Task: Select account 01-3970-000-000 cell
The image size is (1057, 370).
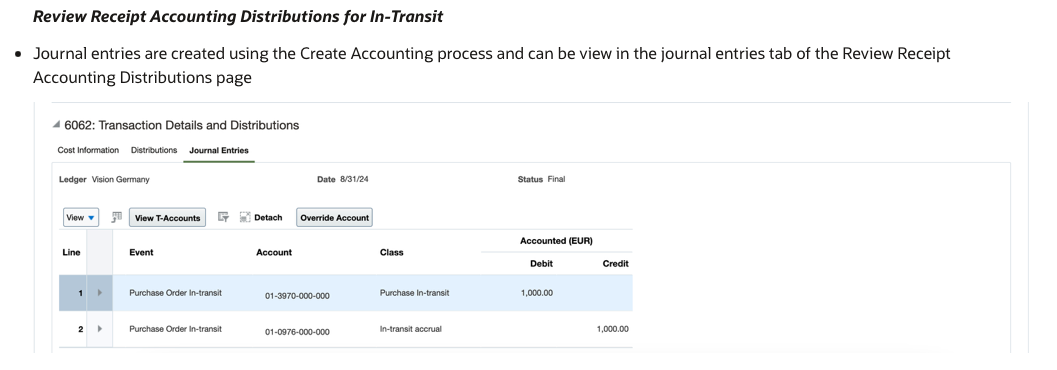Action: pyautogui.click(x=297, y=296)
